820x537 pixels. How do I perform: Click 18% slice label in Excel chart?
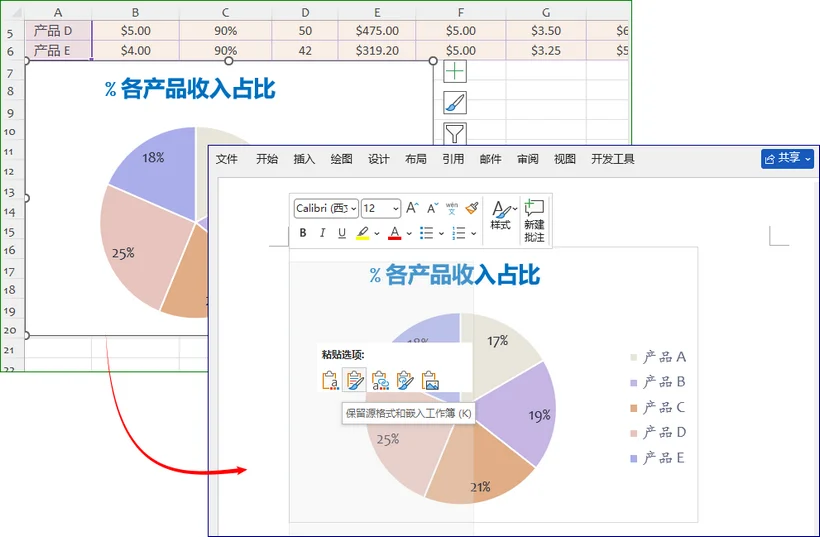tap(153, 157)
